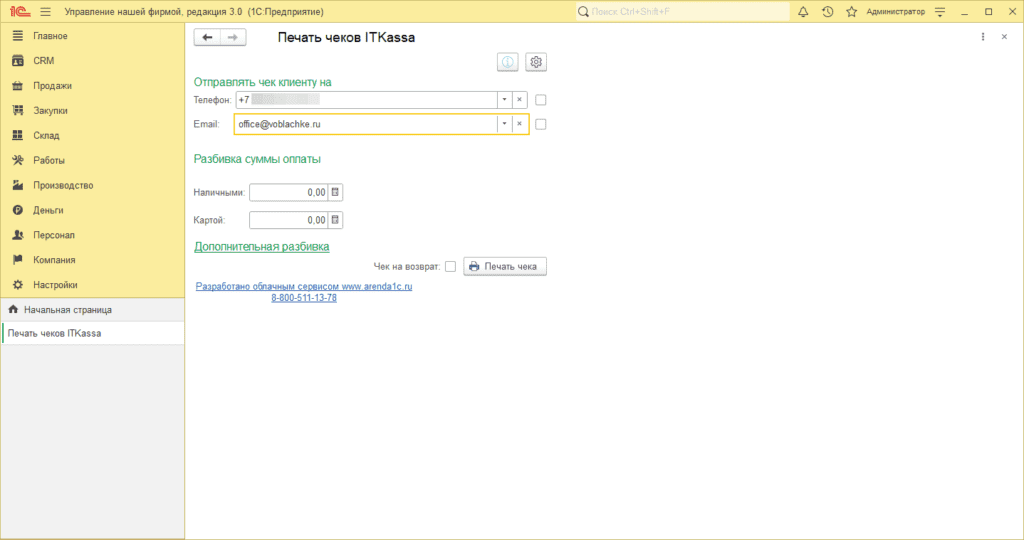
Task: Clear the Телефон field with x
Action: tap(519, 100)
